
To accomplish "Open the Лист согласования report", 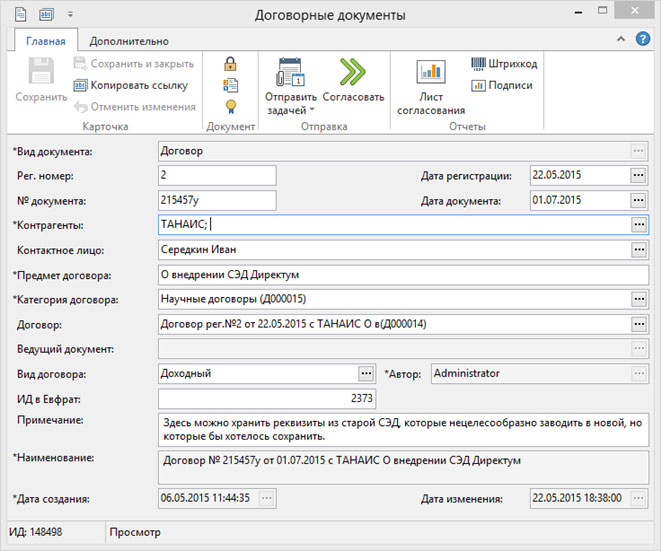I will click(431, 73).
